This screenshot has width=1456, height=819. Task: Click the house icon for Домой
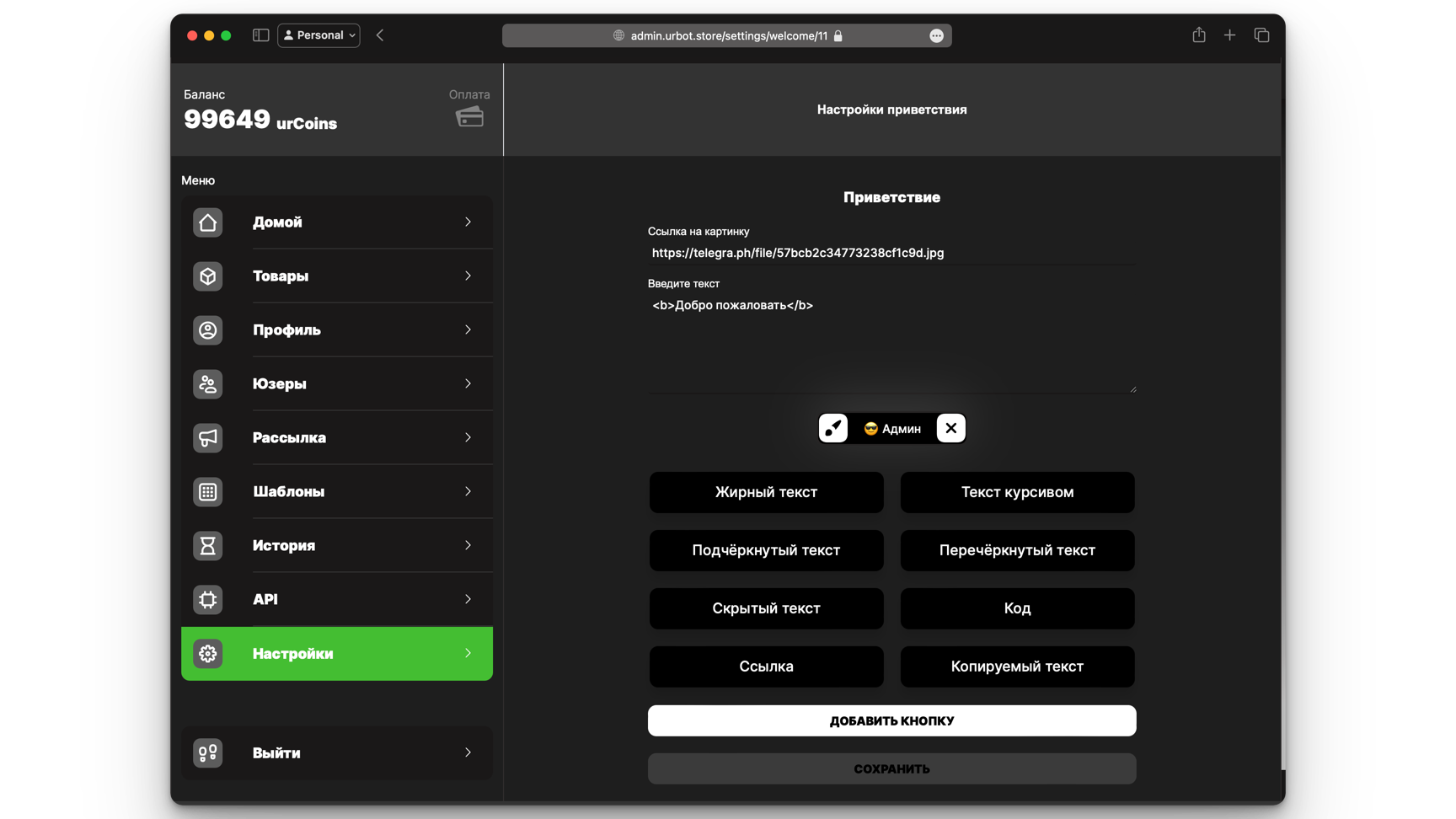207,222
